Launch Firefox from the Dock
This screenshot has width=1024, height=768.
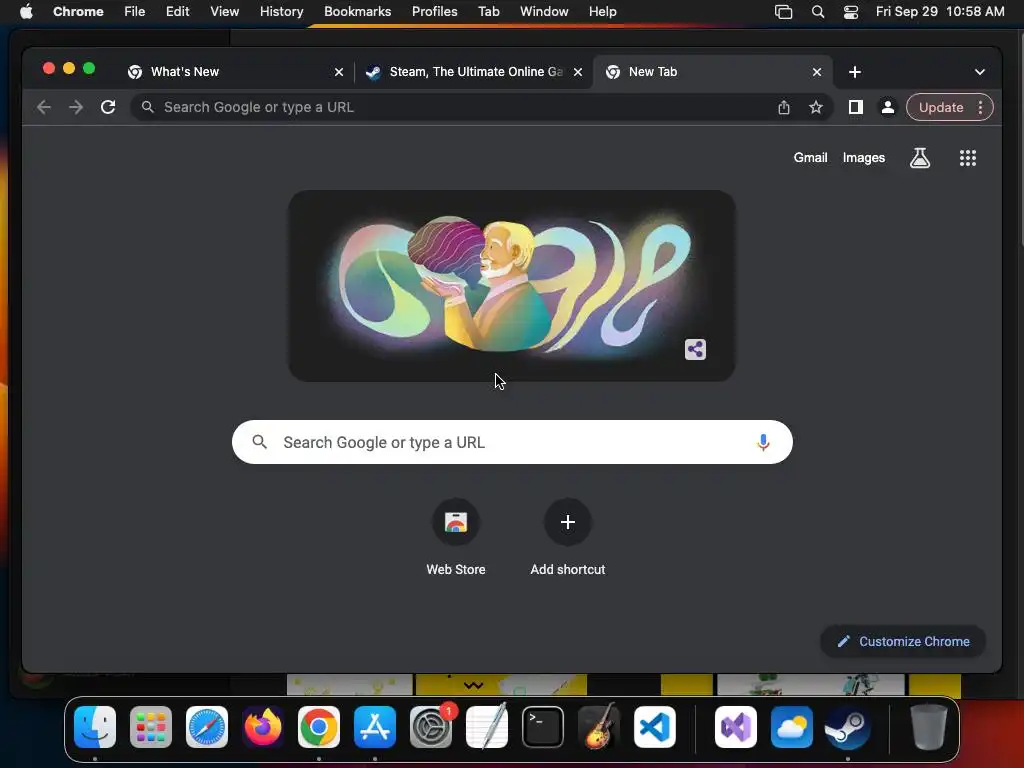tap(263, 727)
